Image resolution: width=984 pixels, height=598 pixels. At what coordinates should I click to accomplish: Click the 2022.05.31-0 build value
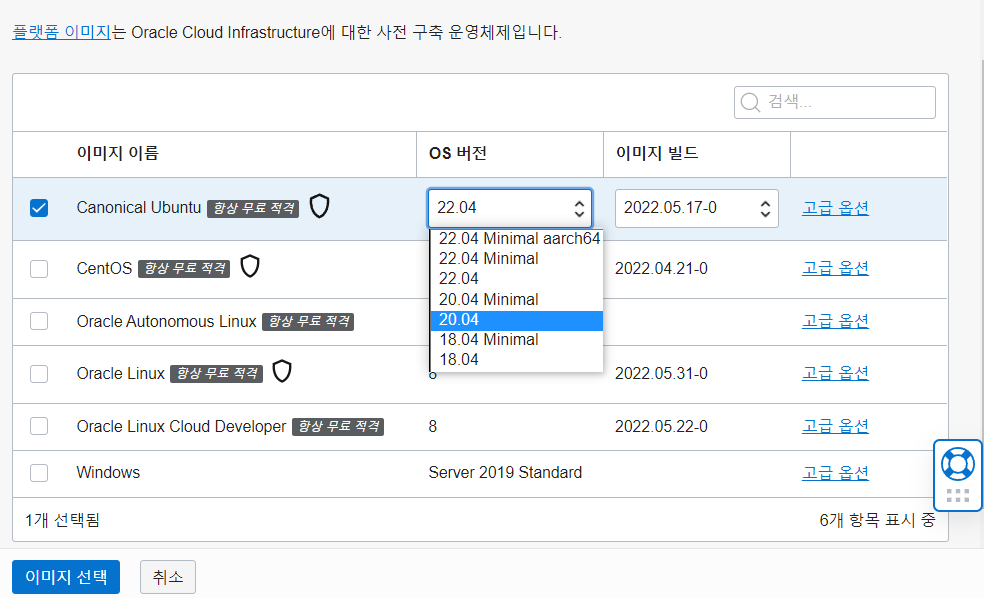[x=661, y=373]
